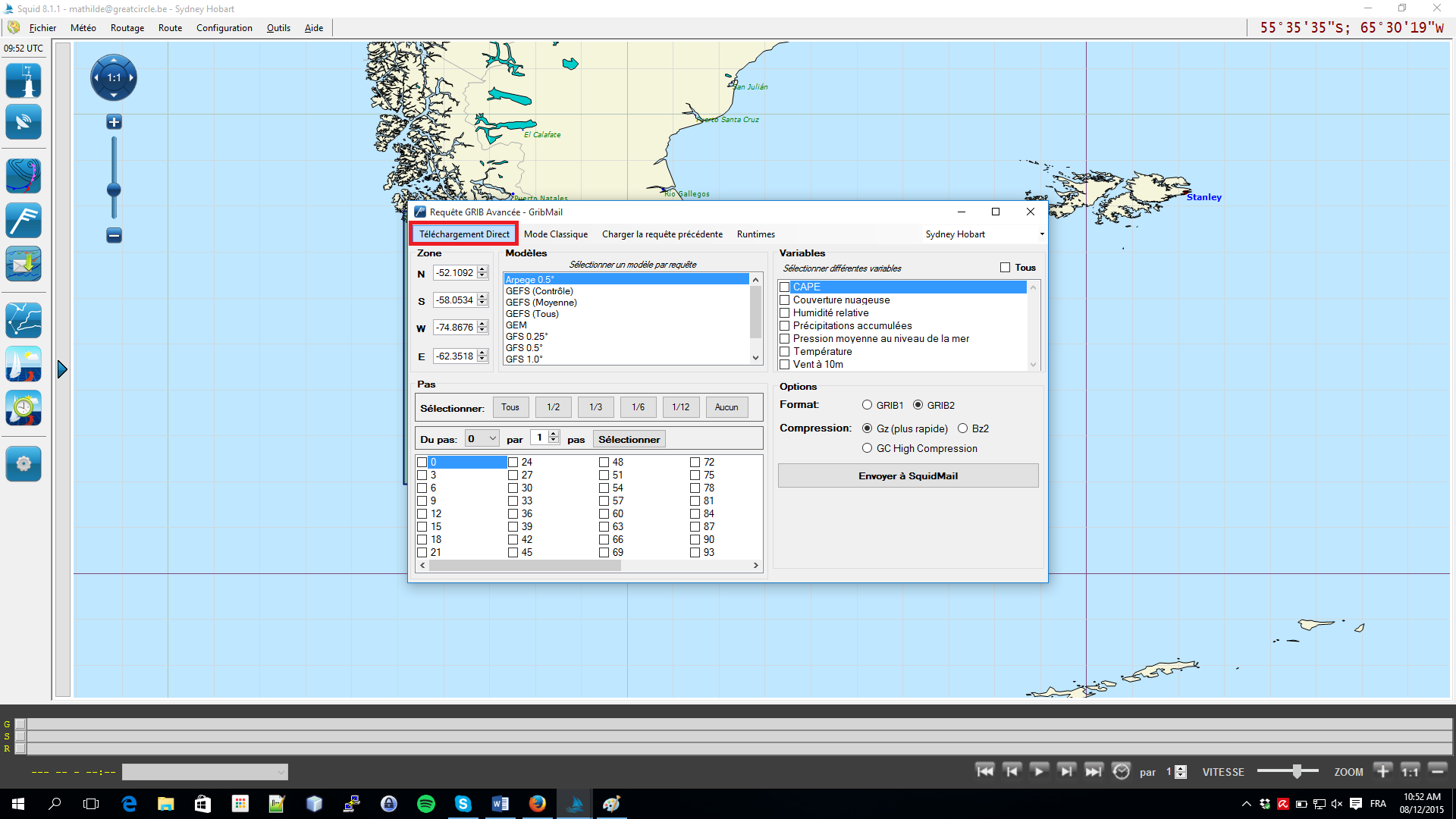This screenshot has width=1456, height=819.
Task: Click the isobar weather chart icon
Action: tap(24, 176)
